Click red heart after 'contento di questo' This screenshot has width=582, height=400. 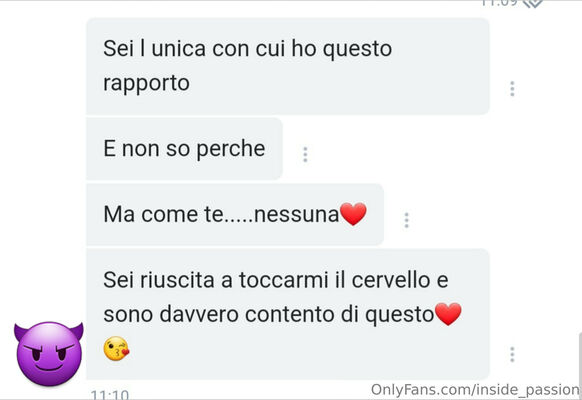coord(448,314)
